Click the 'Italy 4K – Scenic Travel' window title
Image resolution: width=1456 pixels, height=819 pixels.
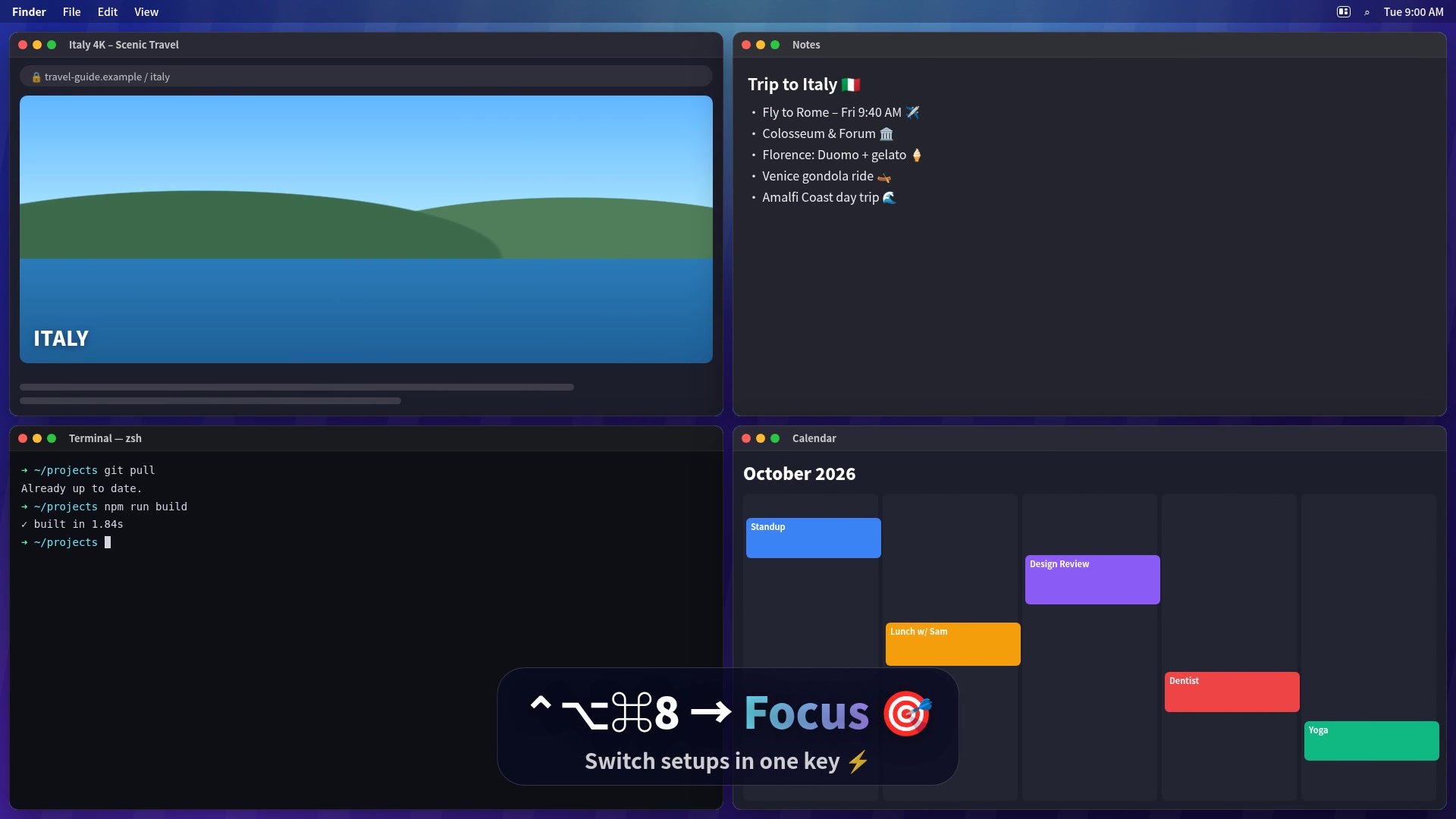click(124, 45)
